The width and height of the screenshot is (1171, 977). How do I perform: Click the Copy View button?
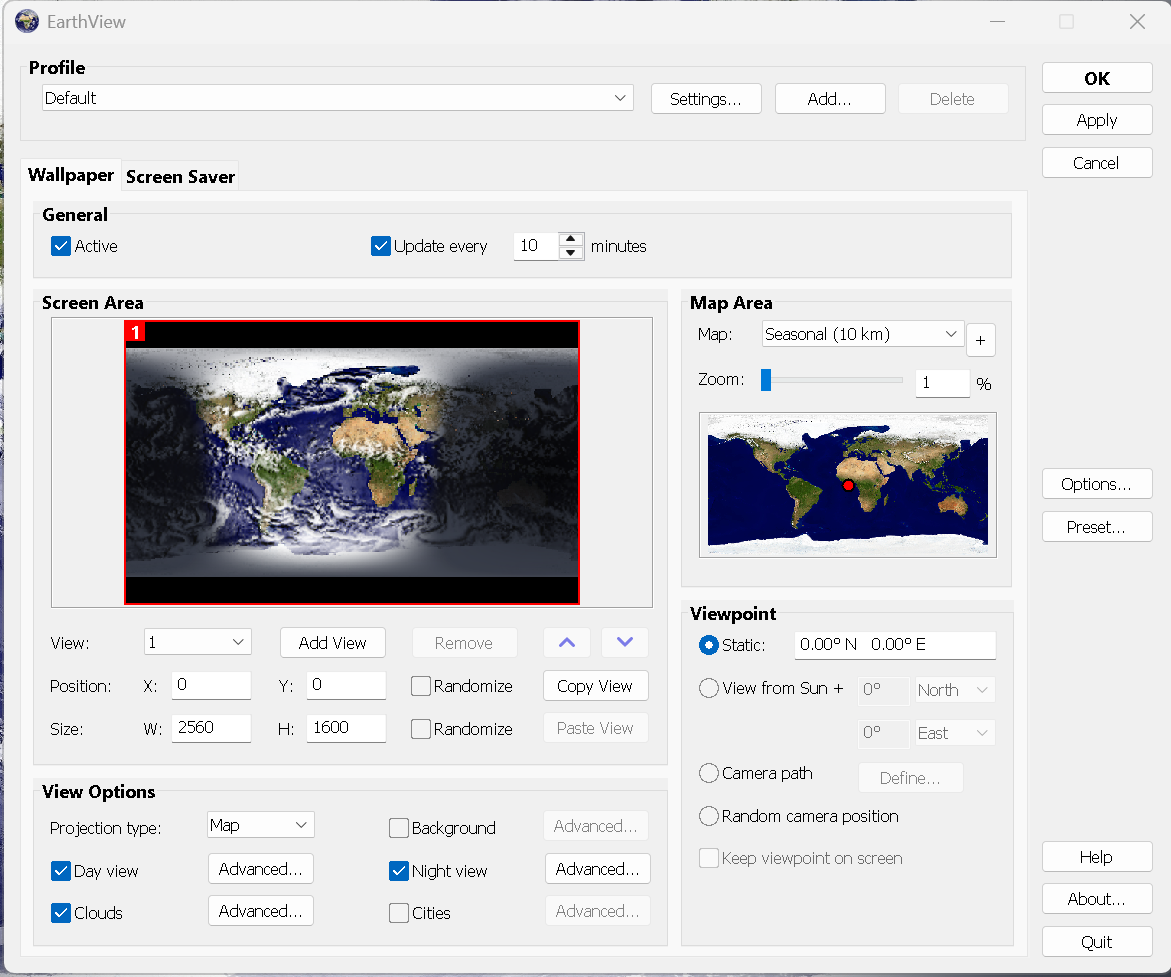pos(595,686)
